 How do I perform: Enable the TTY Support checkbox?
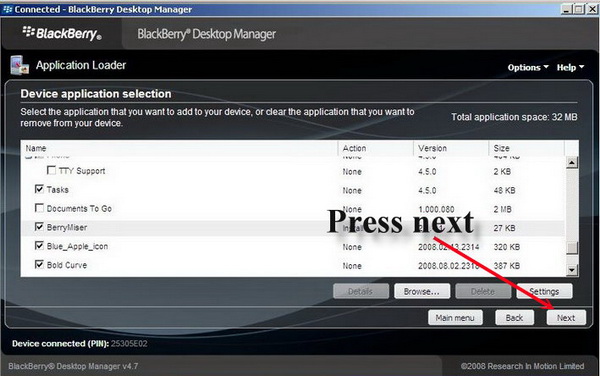51,170
